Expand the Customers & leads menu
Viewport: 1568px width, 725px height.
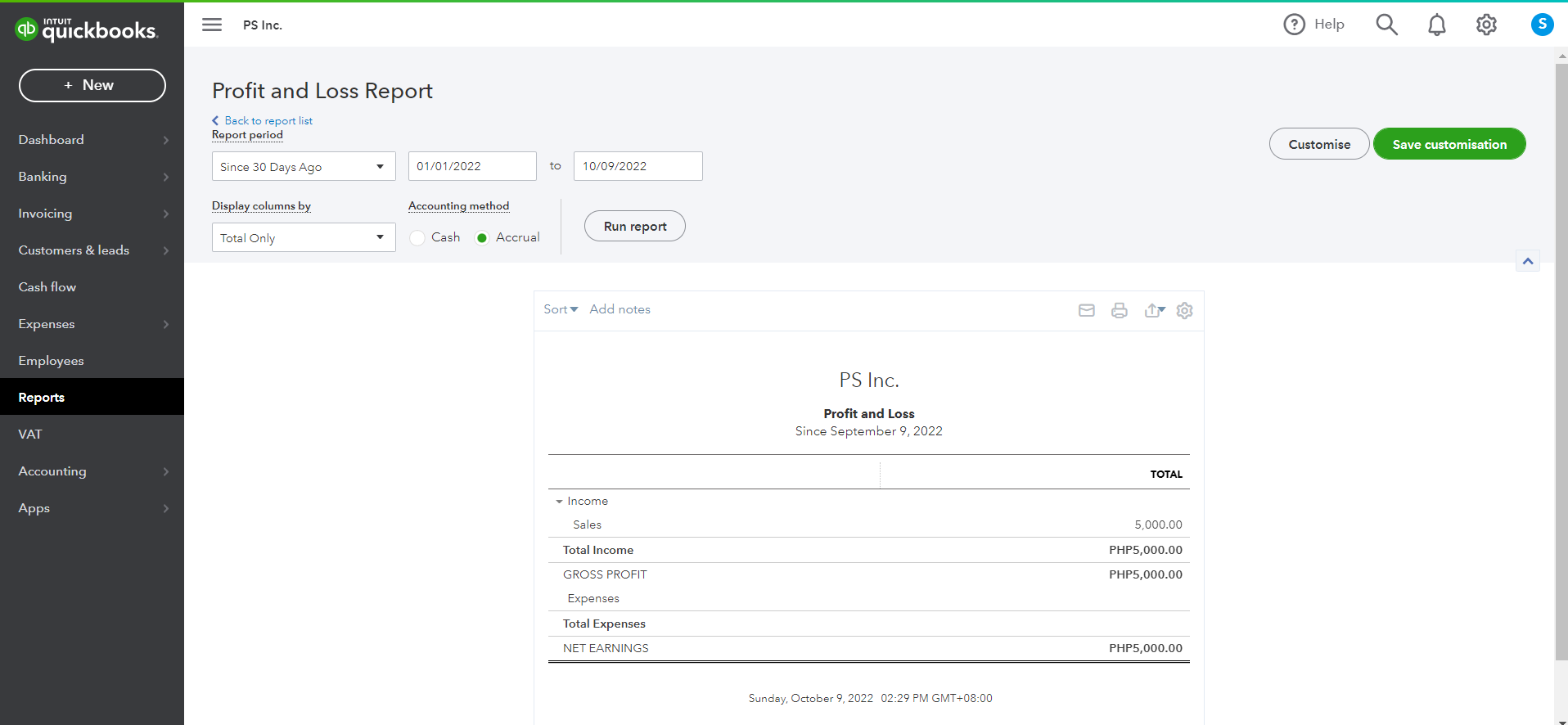[92, 250]
